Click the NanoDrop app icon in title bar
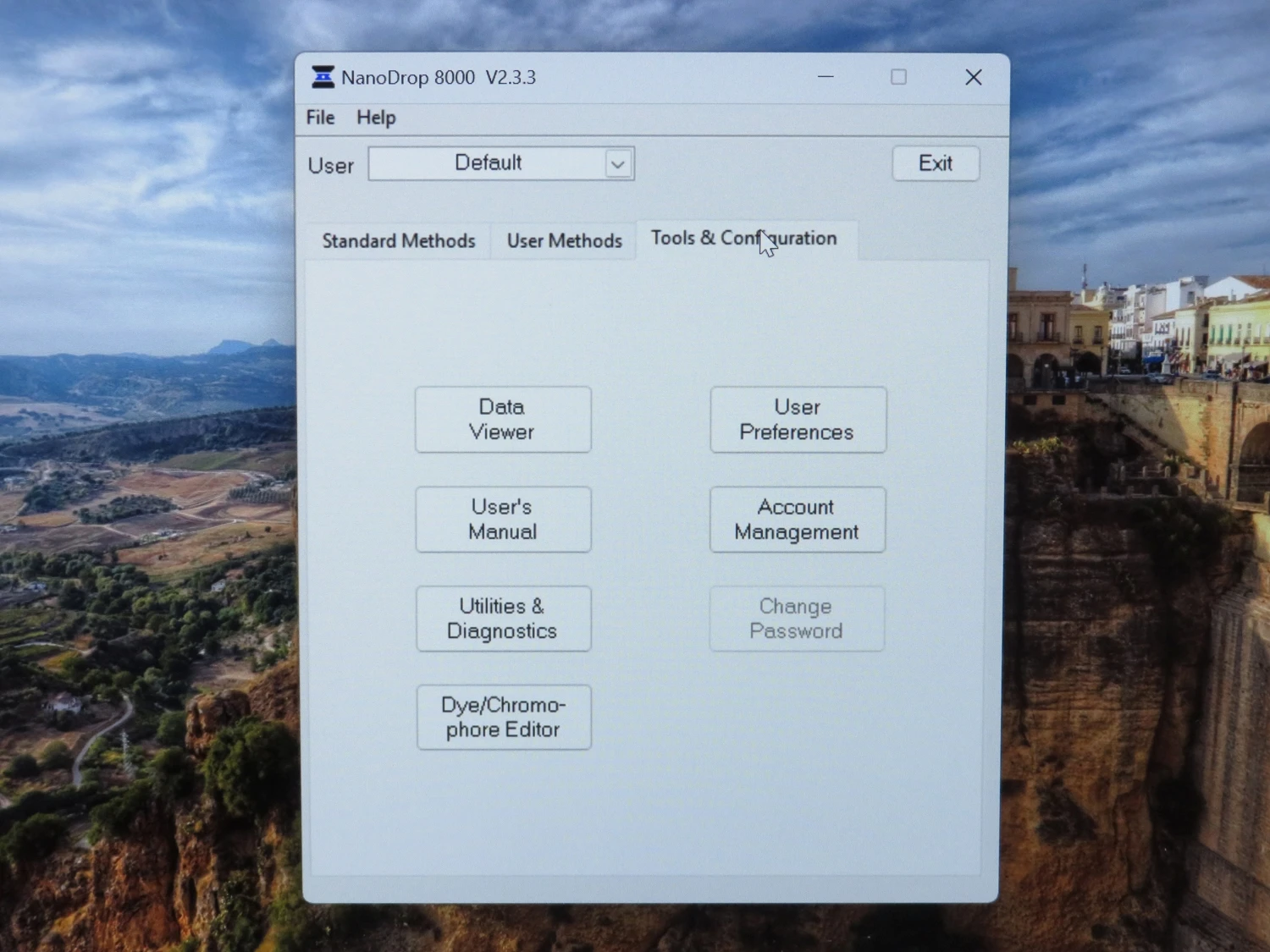Screen dimensions: 1270x952 322,77
